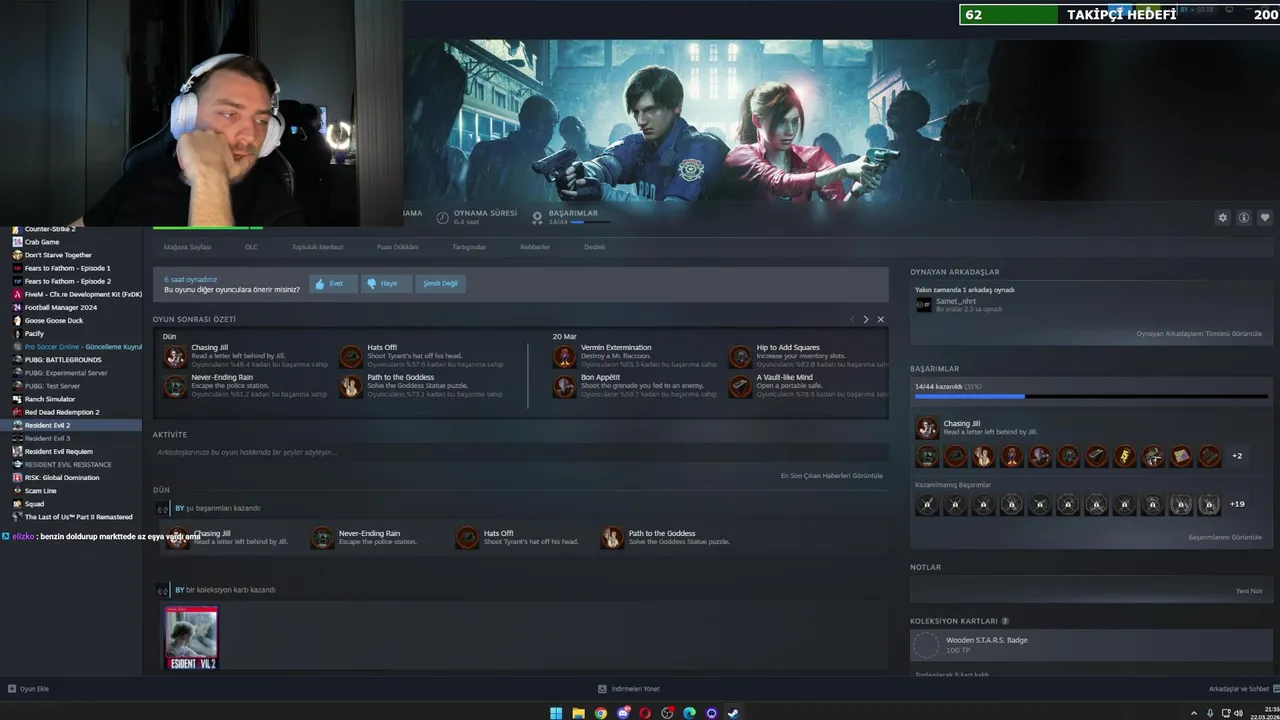This screenshot has height=720, width=1280.
Task: Open friend Samet_nhrt's profile avatar
Action: 924,304
